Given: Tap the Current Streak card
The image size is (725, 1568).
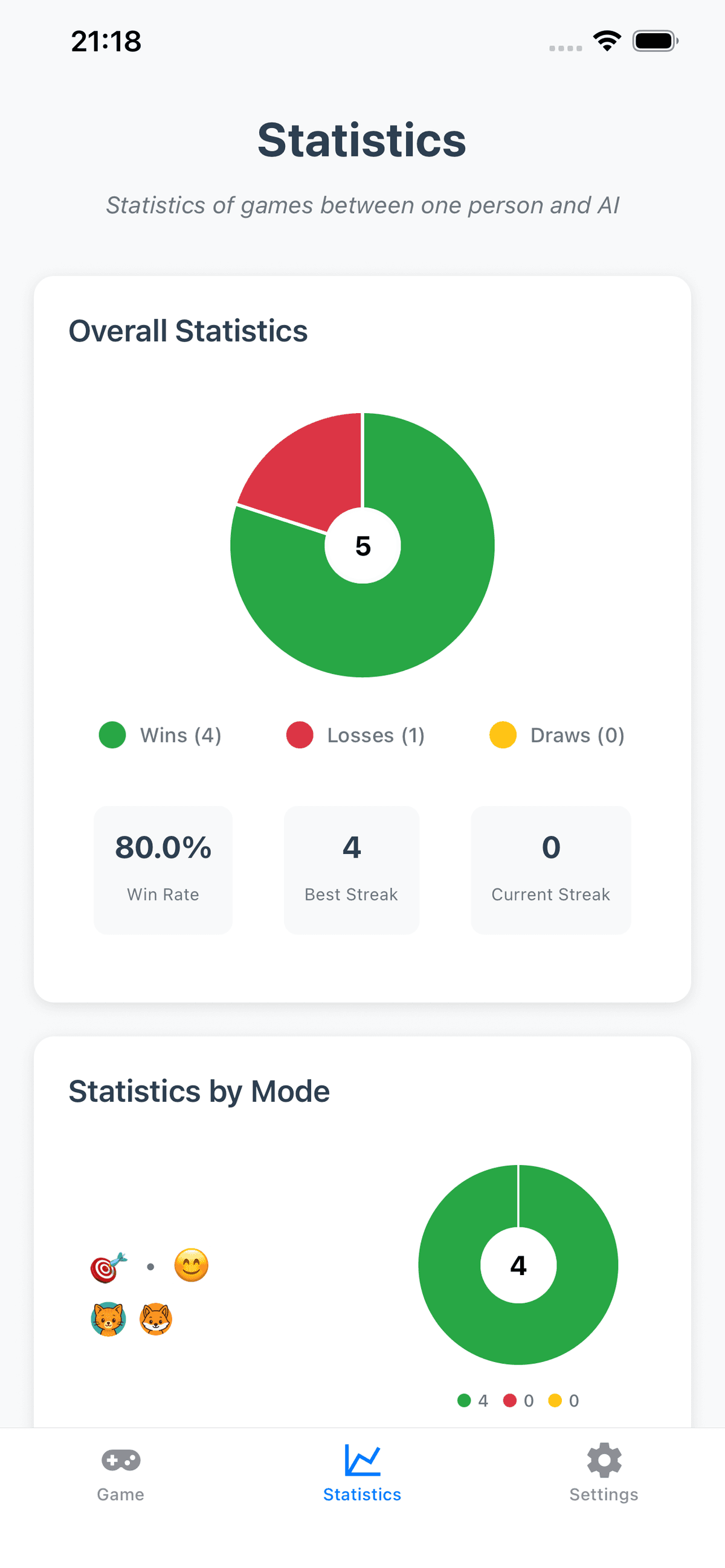Looking at the screenshot, I should coord(551,869).
